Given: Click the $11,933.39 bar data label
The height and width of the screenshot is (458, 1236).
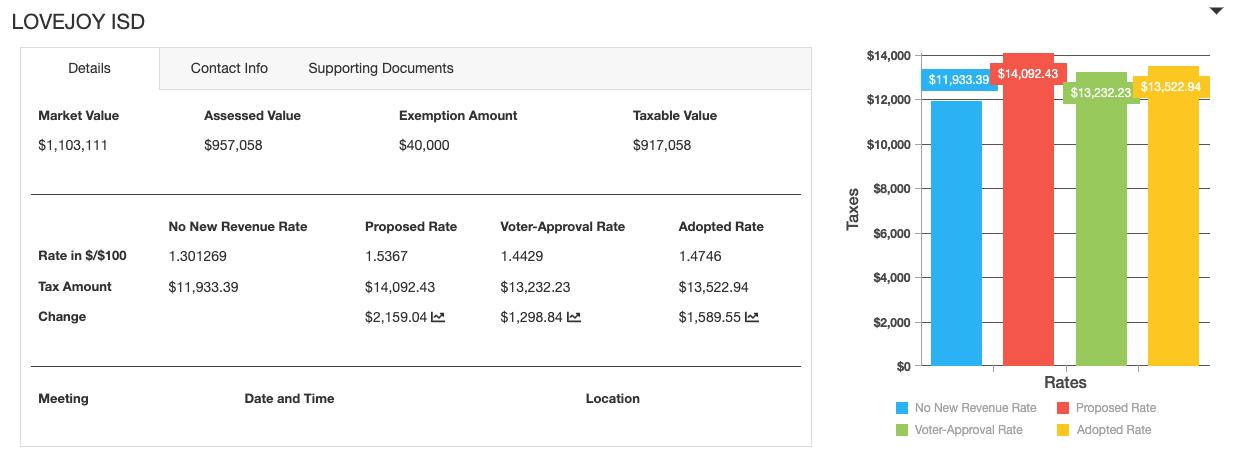Looking at the screenshot, I should [958, 80].
